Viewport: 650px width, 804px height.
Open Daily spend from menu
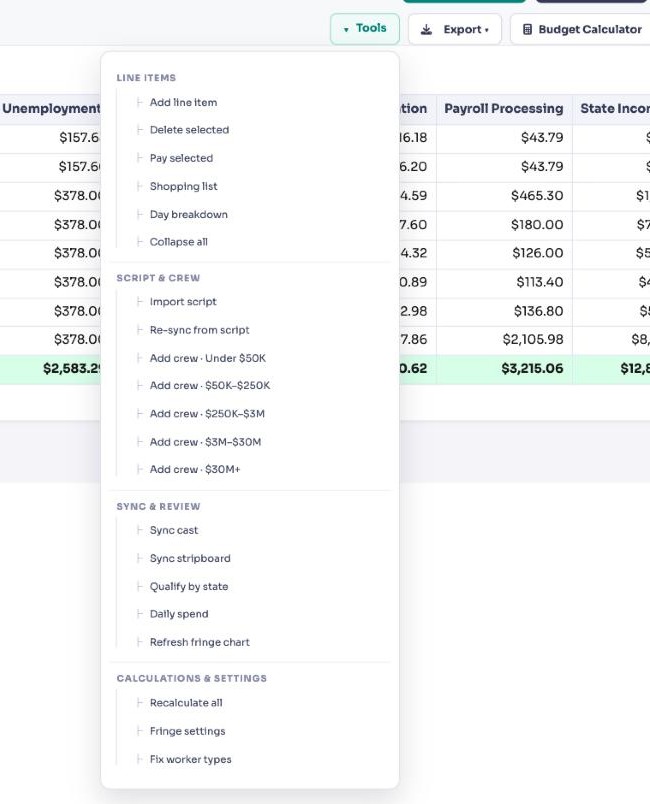[x=179, y=614]
